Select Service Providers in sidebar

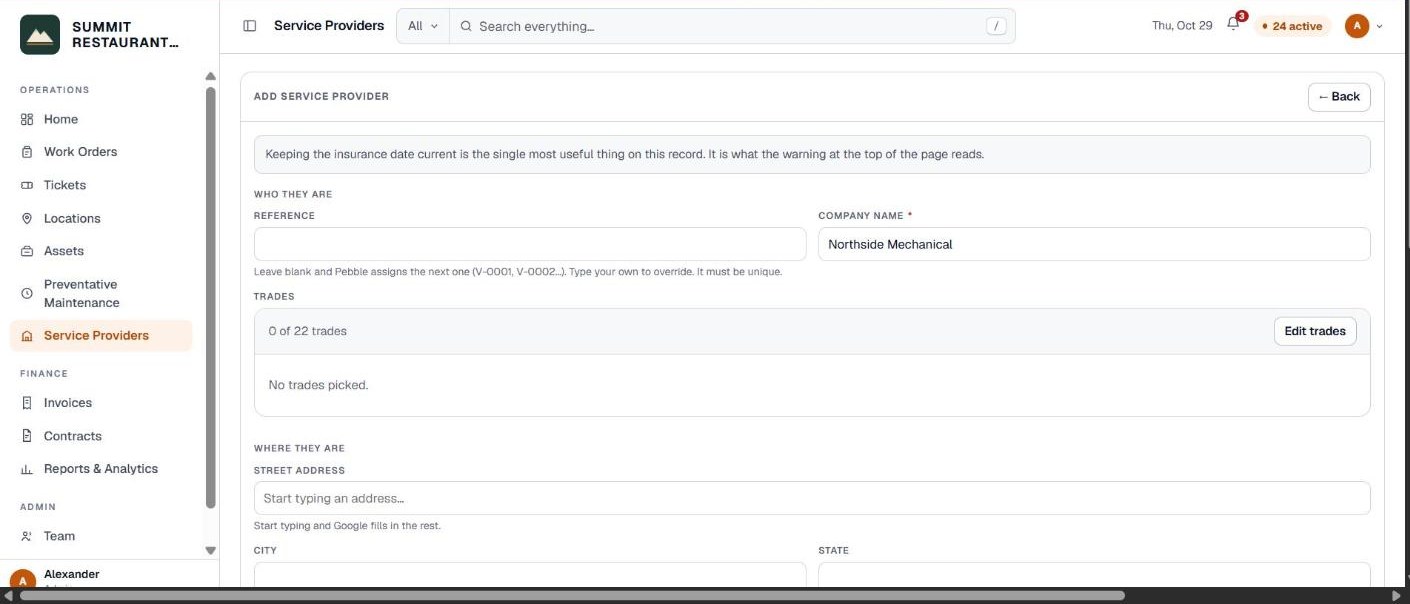101,336
